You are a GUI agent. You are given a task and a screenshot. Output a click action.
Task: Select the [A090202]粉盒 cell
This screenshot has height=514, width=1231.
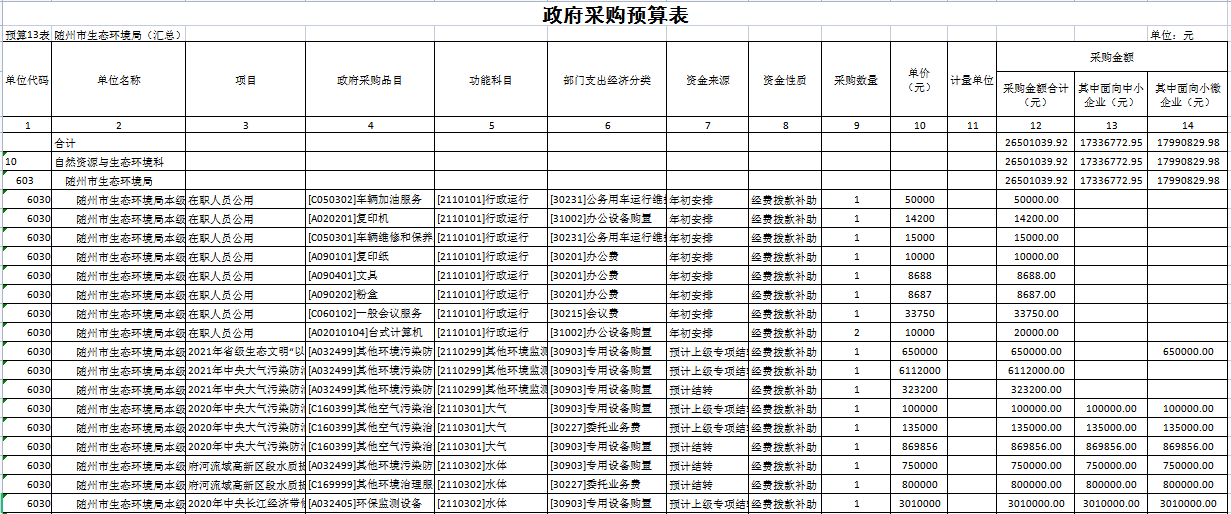[x=370, y=295]
